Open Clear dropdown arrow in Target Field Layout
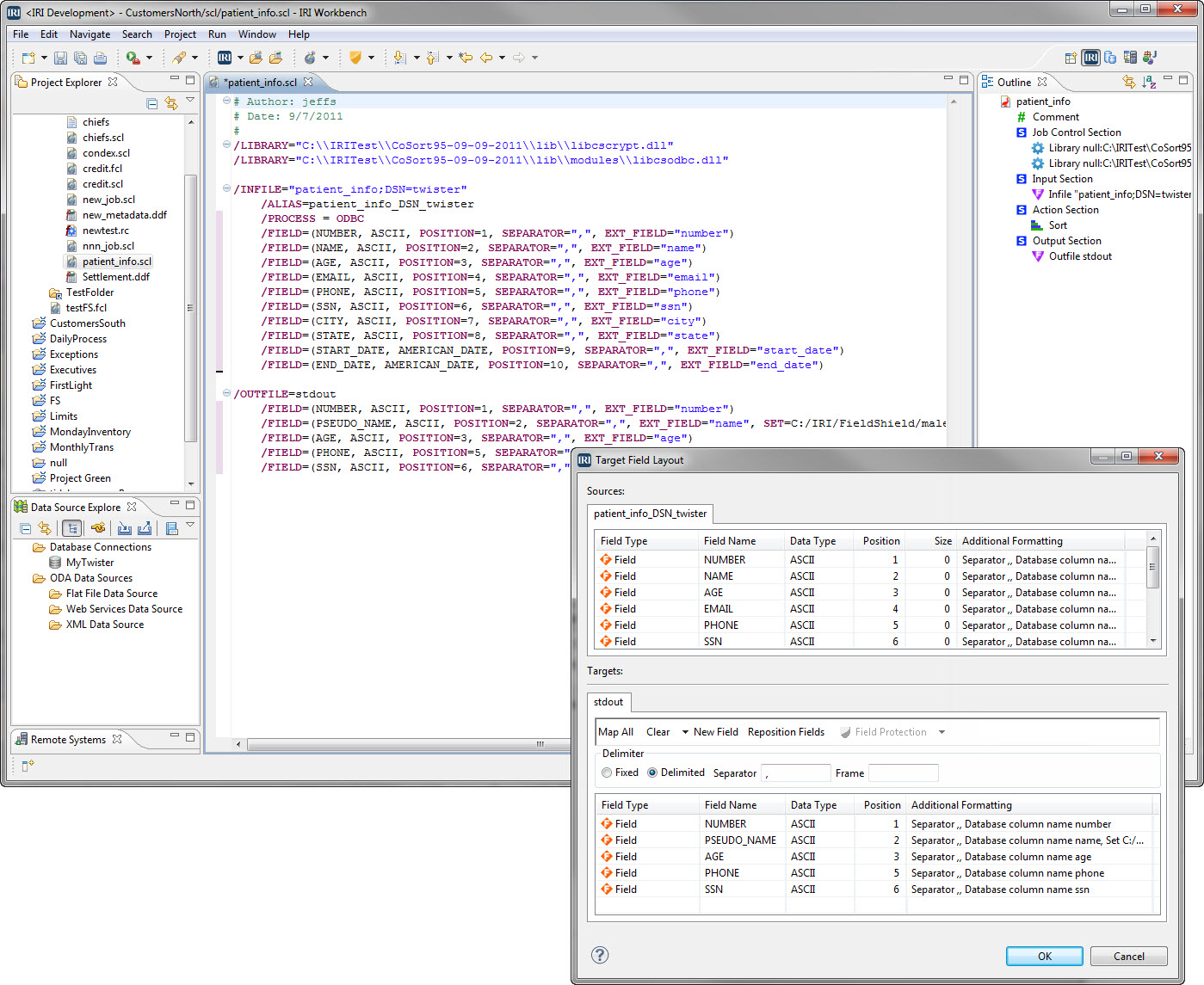The height and width of the screenshot is (985, 1204). click(x=685, y=732)
